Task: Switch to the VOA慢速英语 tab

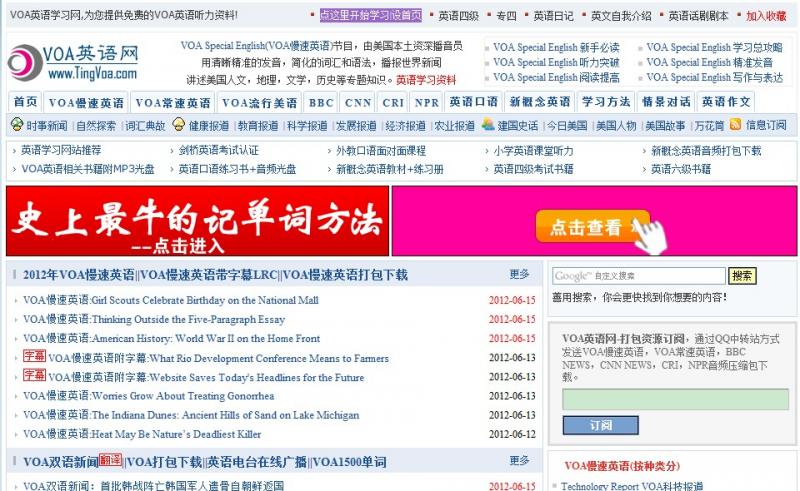Action: click(x=86, y=103)
